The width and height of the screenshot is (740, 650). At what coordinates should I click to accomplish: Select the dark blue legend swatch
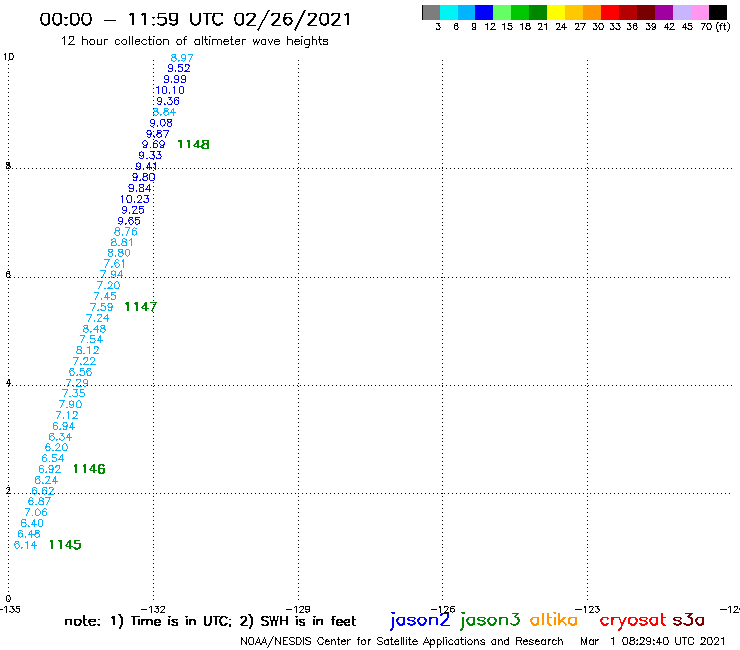click(484, 12)
